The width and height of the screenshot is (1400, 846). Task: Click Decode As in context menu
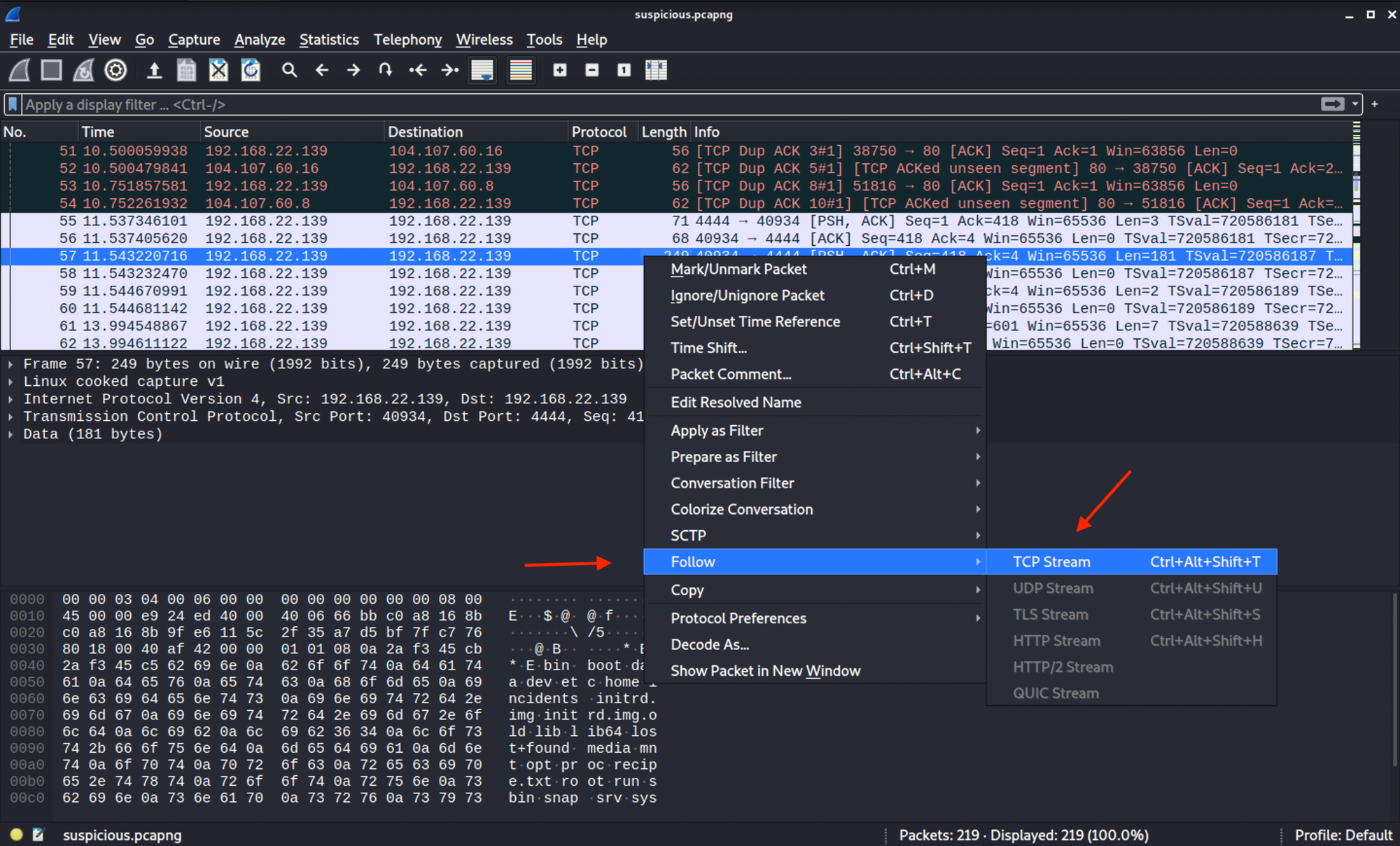pyautogui.click(x=815, y=644)
